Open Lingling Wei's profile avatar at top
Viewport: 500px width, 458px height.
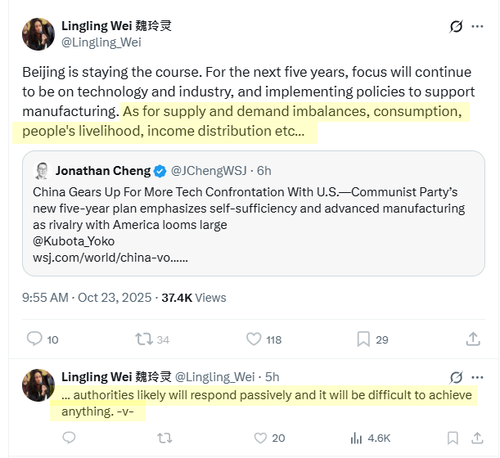coord(38,34)
